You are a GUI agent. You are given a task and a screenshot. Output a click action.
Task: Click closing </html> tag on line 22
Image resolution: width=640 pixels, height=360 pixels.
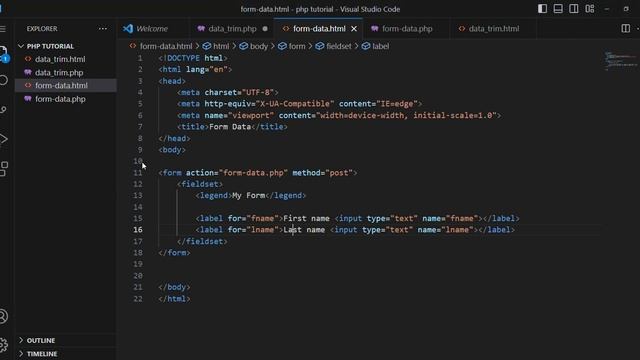tap(174, 299)
